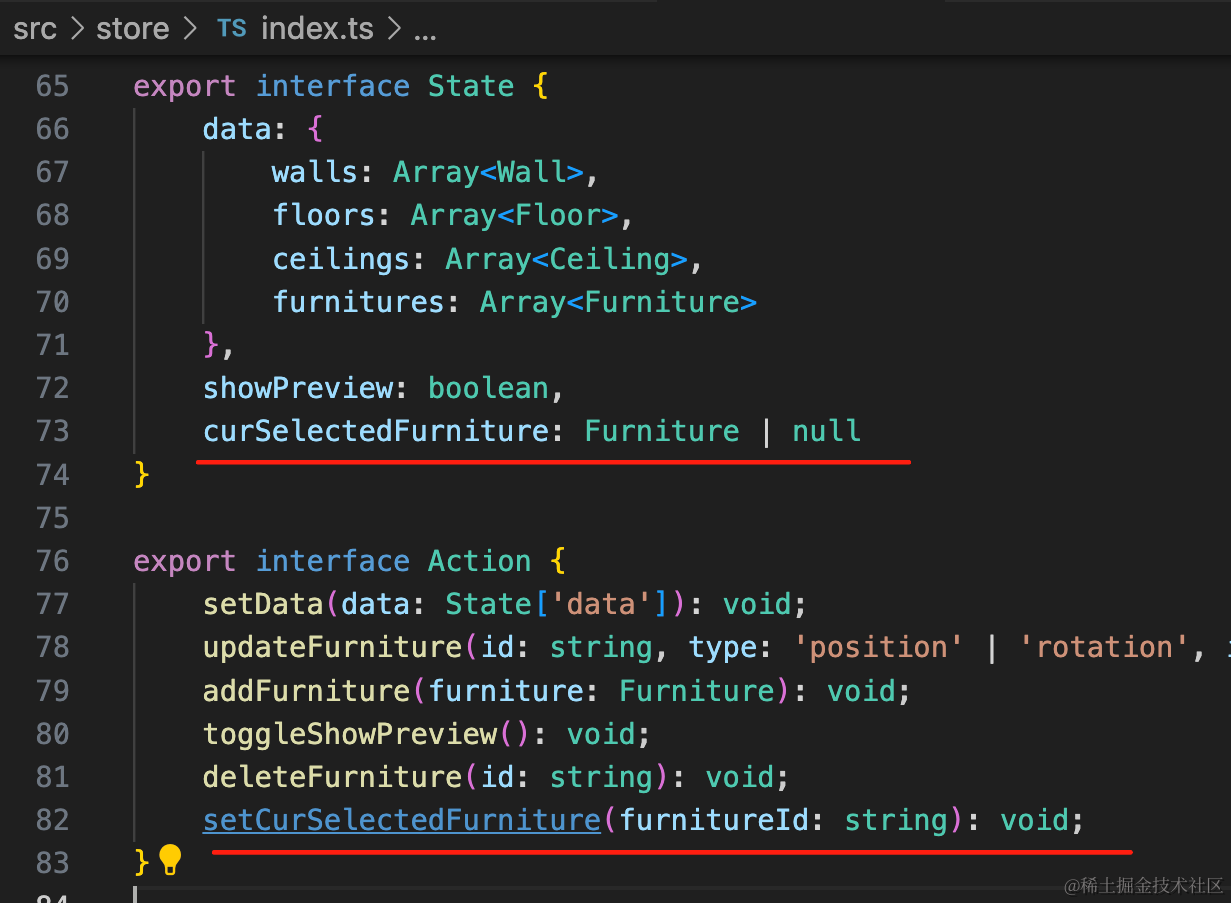Click the lightbulb quick-fix icon on line 83
Viewport: 1232px width, 904px height.
coord(170,859)
